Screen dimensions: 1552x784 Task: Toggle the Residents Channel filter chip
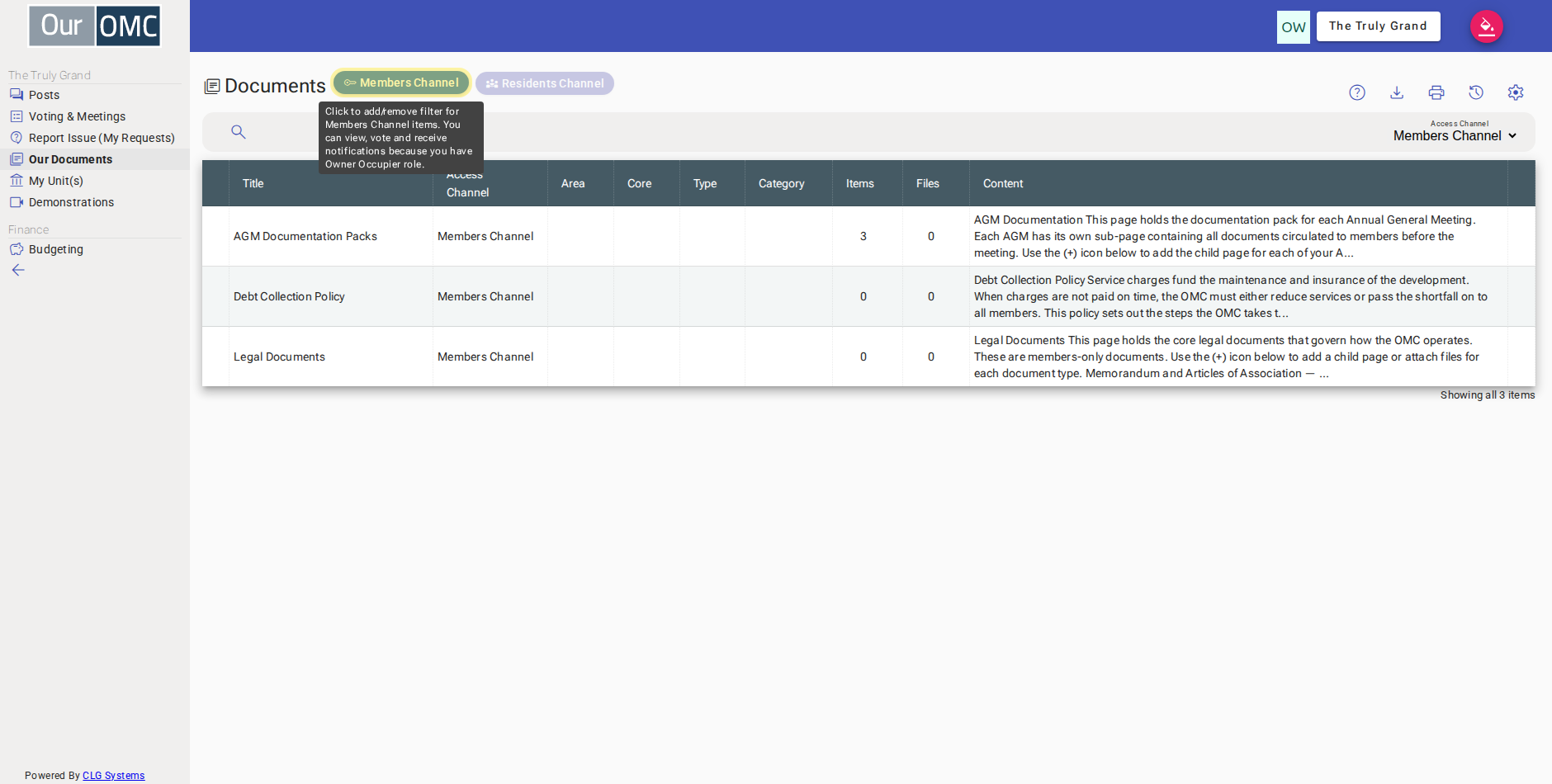point(545,83)
